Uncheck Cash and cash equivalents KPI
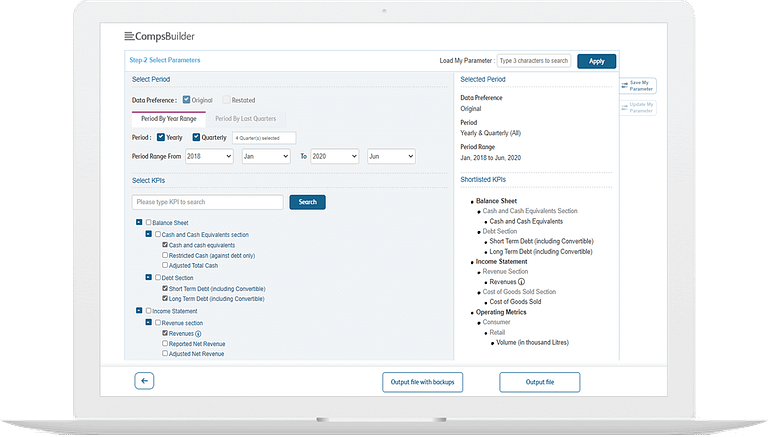 165,244
